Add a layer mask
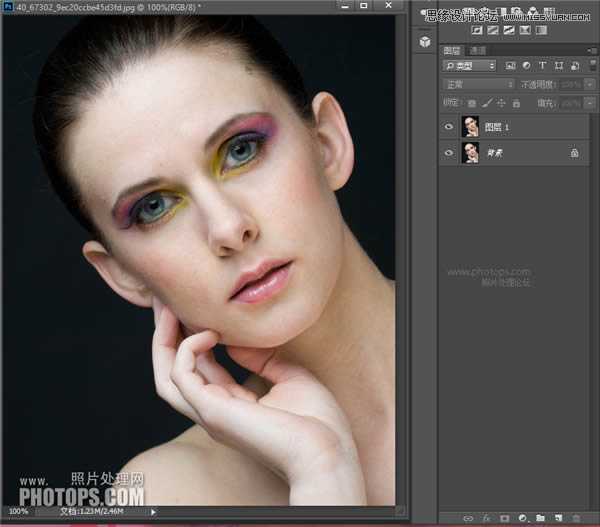Image resolution: width=600 pixels, height=527 pixels. [503, 517]
